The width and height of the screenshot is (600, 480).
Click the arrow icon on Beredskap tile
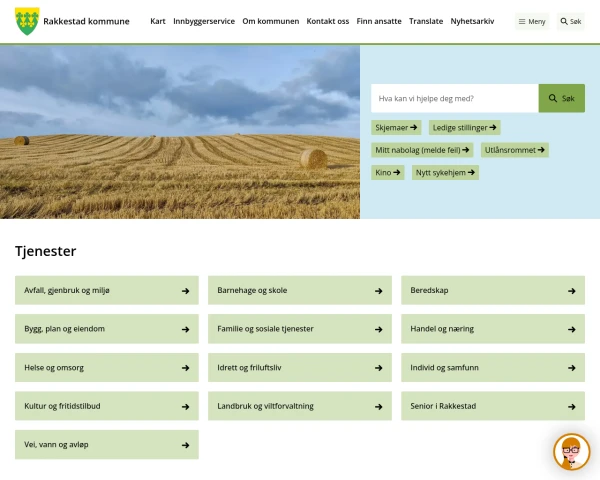pos(571,291)
